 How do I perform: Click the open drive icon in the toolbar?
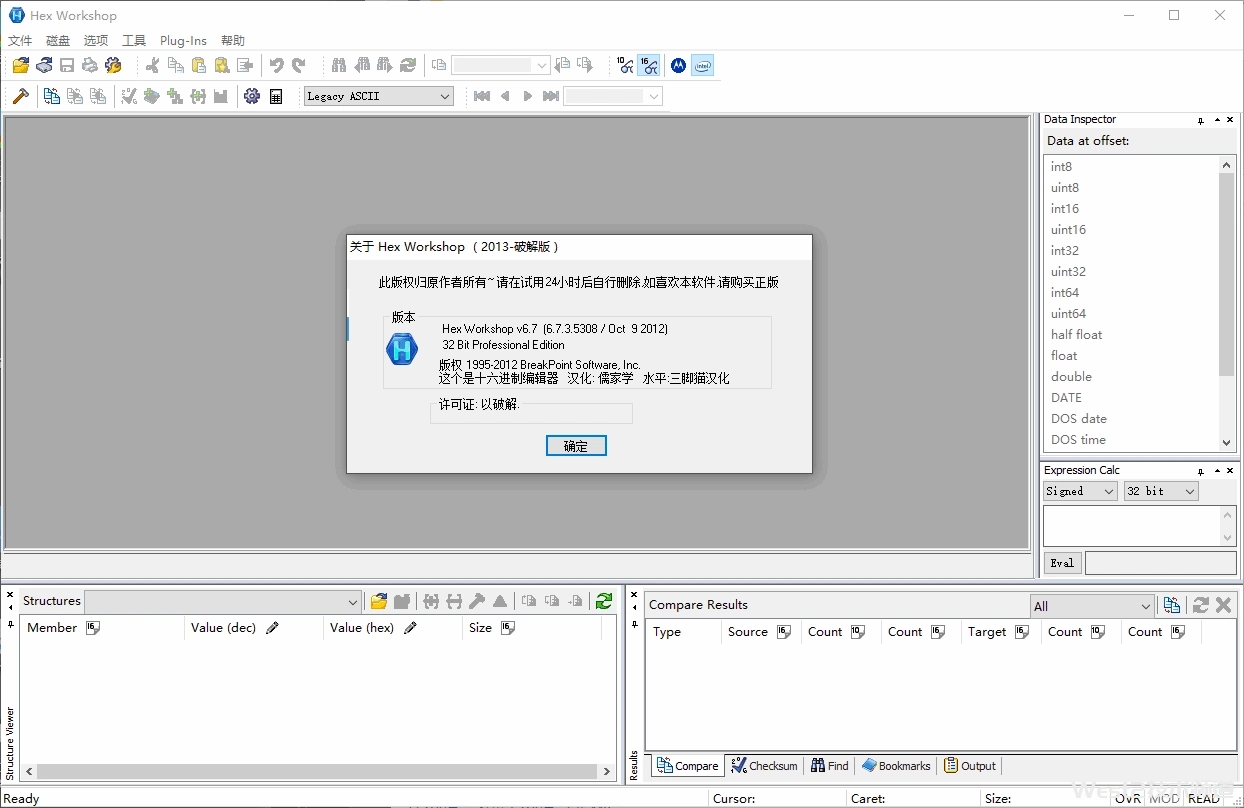point(44,66)
